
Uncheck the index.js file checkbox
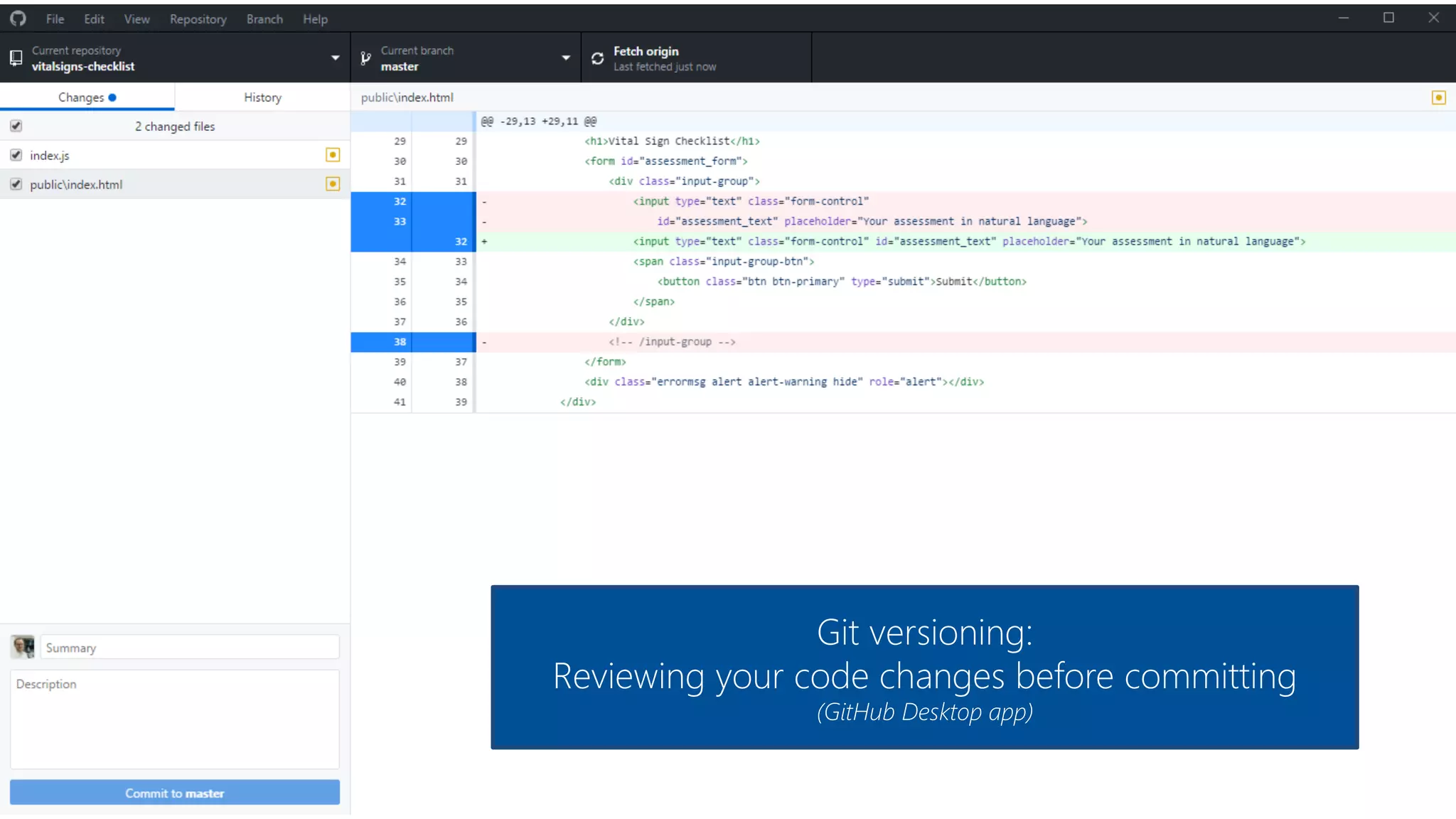pyautogui.click(x=16, y=155)
